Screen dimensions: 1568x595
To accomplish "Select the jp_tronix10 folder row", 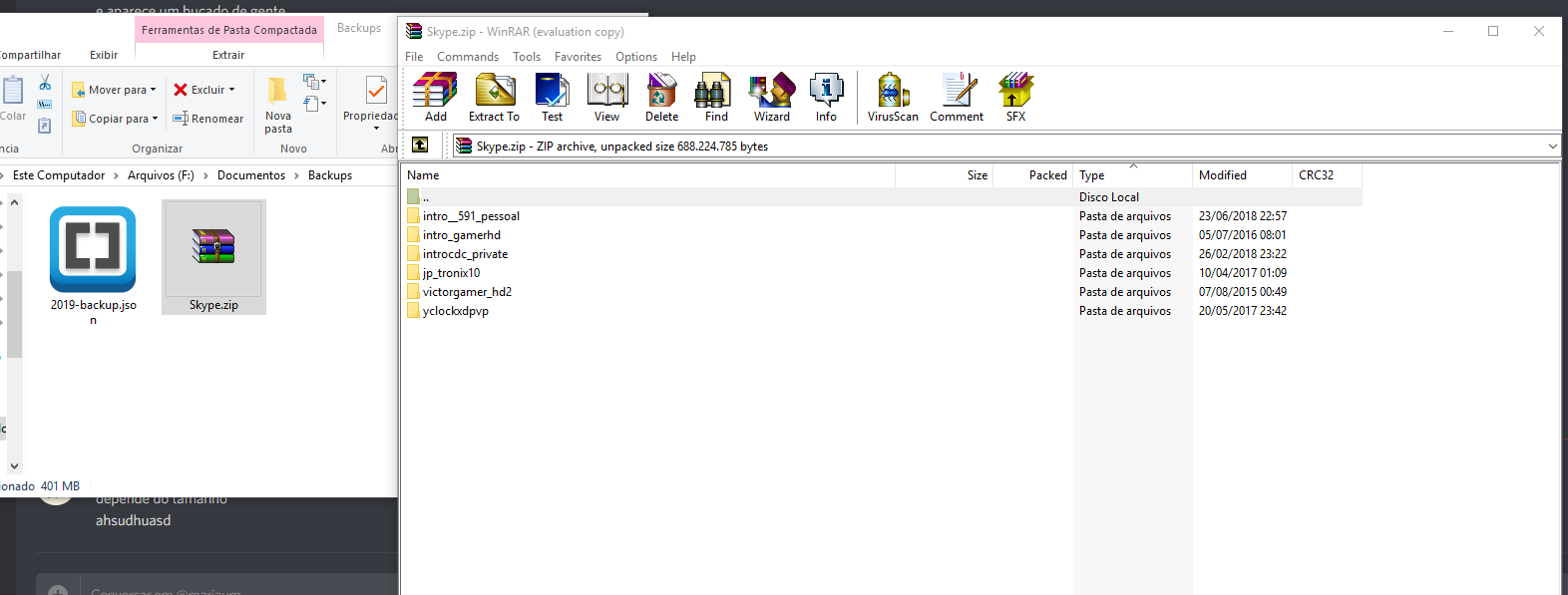I will tap(882, 273).
